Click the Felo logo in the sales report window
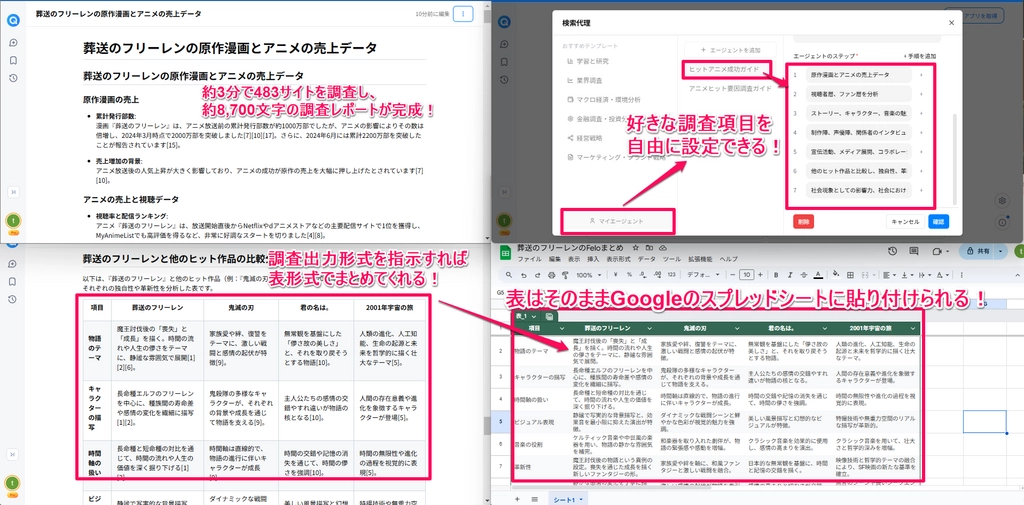This screenshot has width=1024, height=505. click(12, 20)
